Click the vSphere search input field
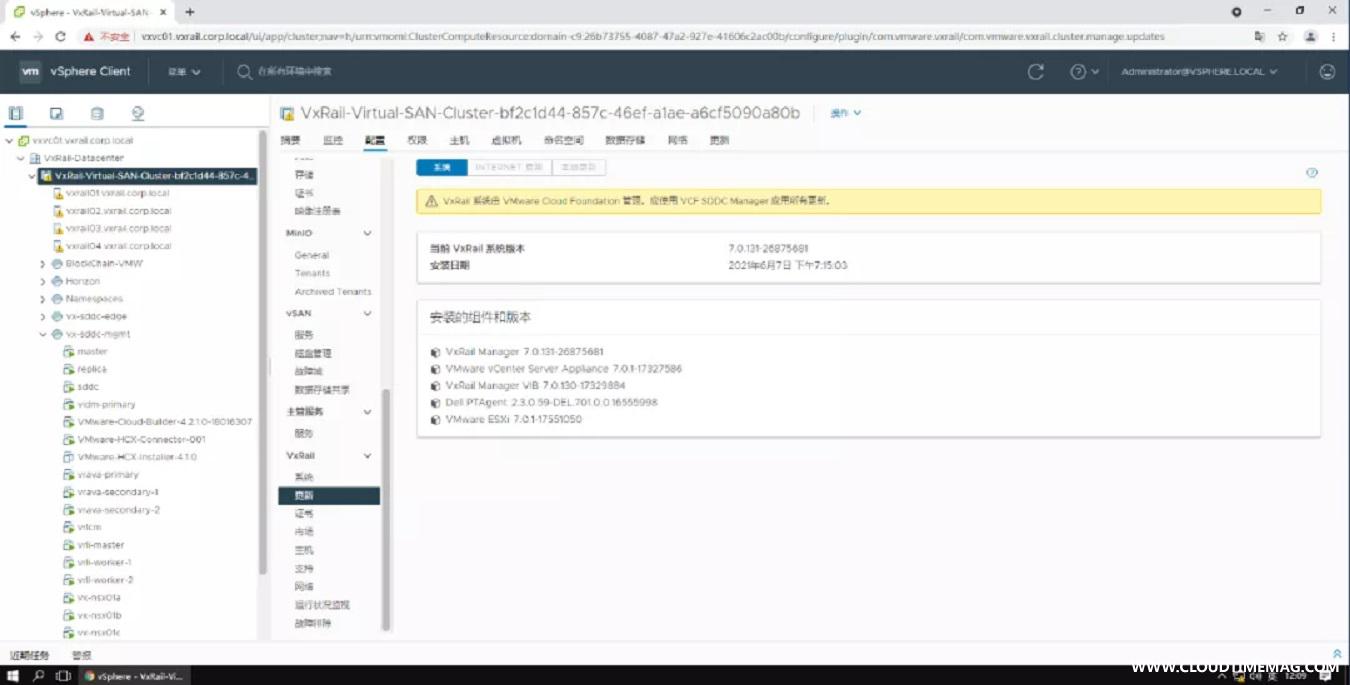1350x685 pixels. pyautogui.click(x=294, y=72)
